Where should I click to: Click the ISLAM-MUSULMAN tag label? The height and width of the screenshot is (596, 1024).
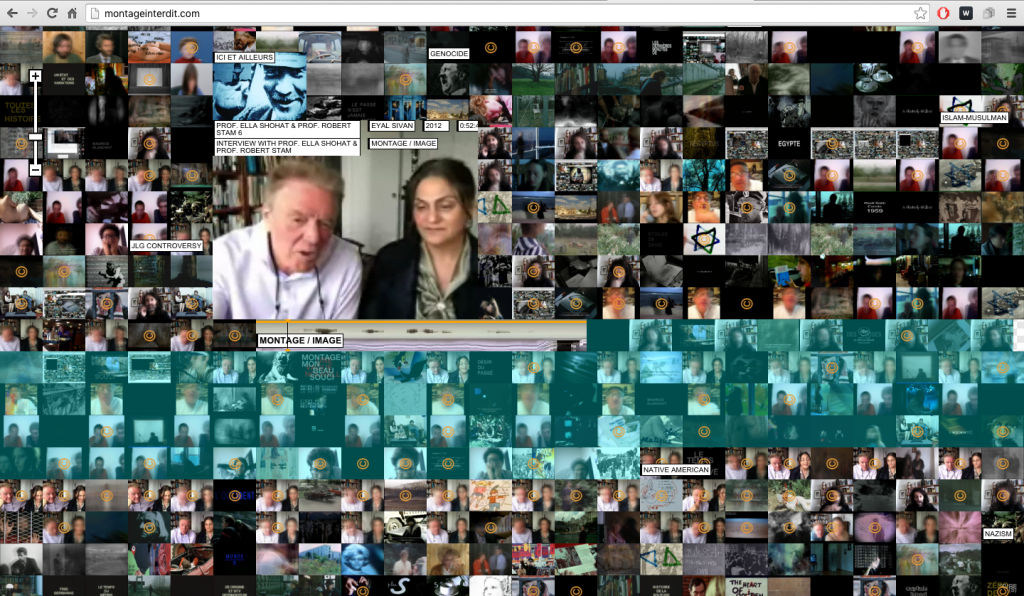point(973,118)
